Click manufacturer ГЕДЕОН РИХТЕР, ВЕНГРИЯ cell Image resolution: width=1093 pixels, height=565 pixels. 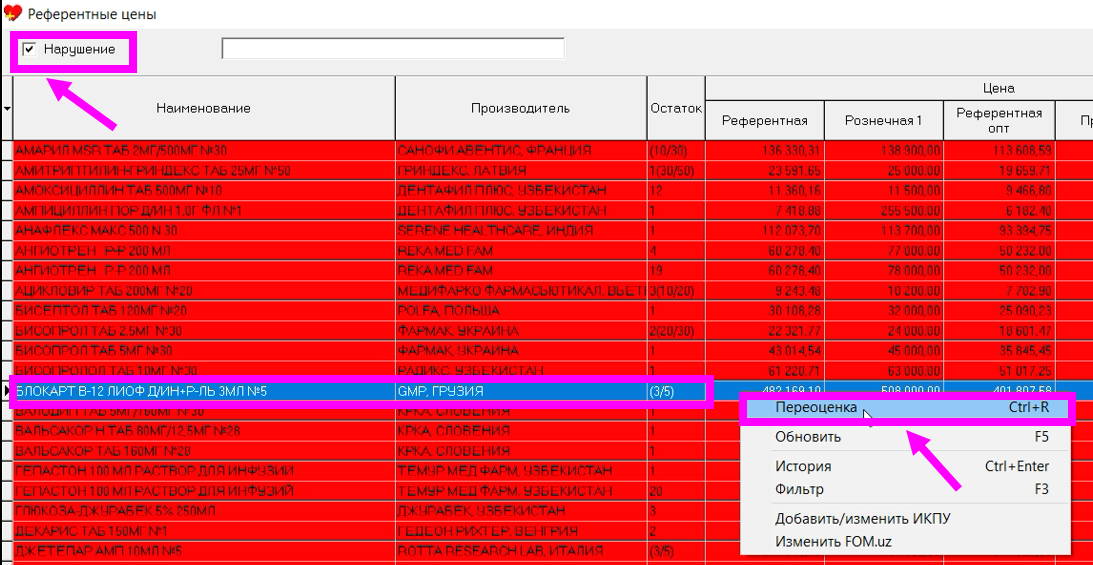521,532
